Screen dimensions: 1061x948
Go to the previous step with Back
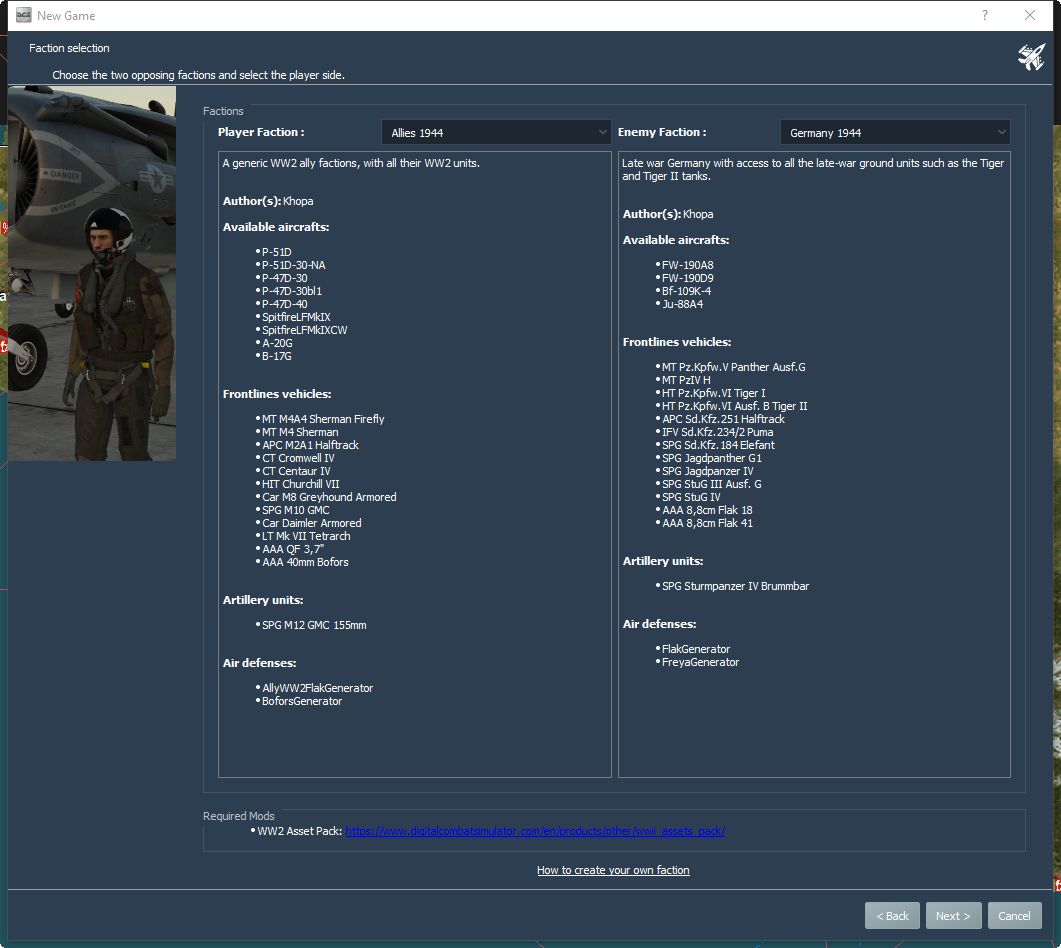[892, 915]
